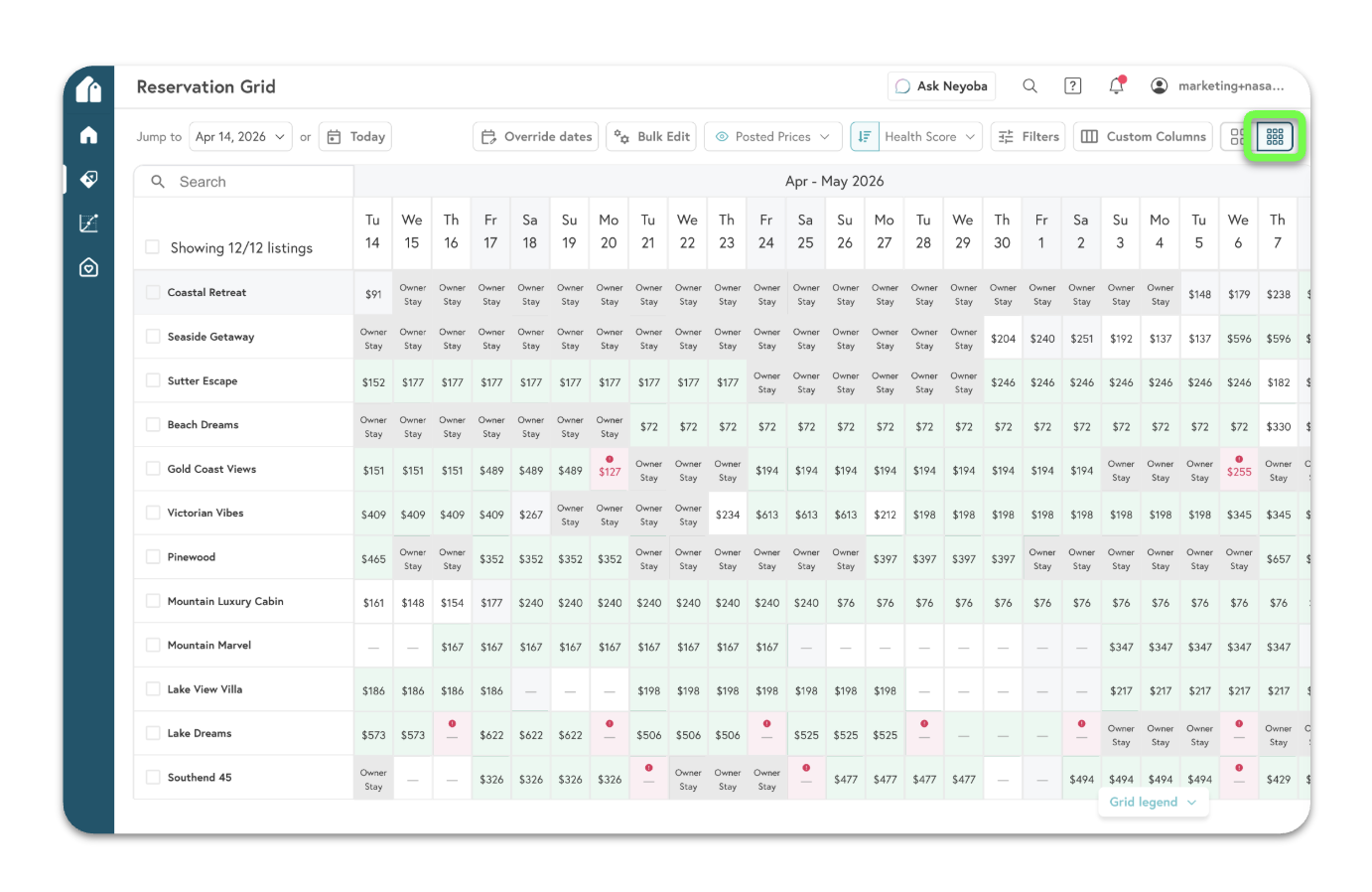Open the house-with-heart listings icon in sidebar

tap(88, 267)
